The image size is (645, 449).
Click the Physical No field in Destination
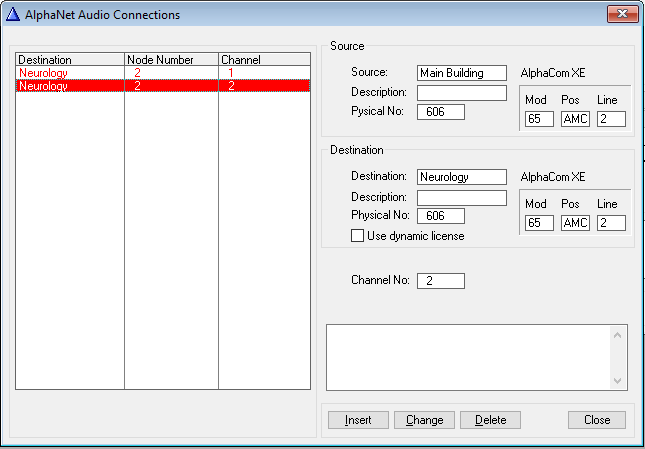click(x=441, y=216)
